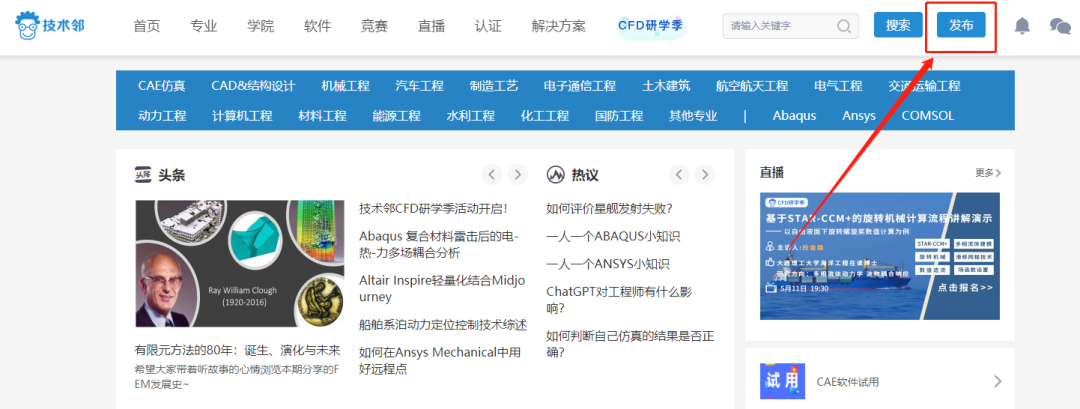The height and width of the screenshot is (409, 1080).
Task: Click the 热议 section icon
Action: [x=555, y=175]
